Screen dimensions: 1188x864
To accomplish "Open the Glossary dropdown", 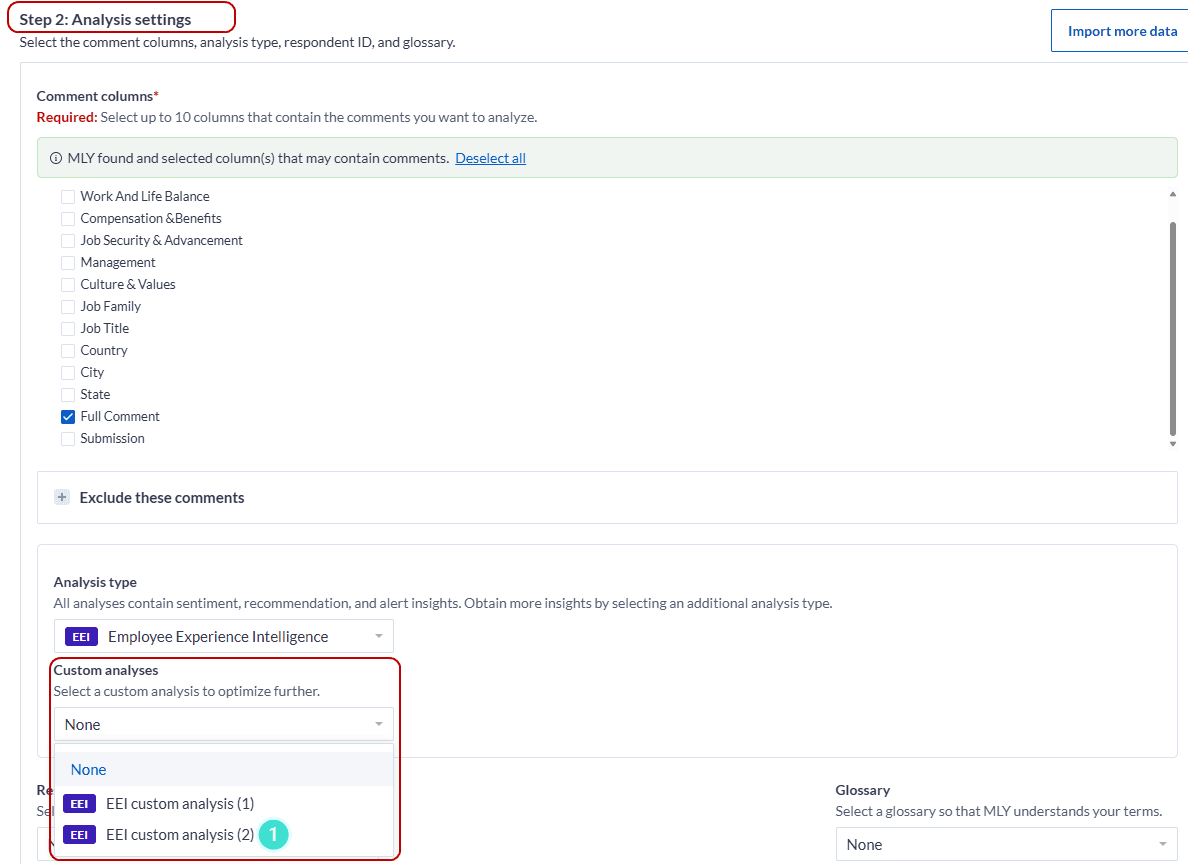I will point(1008,844).
